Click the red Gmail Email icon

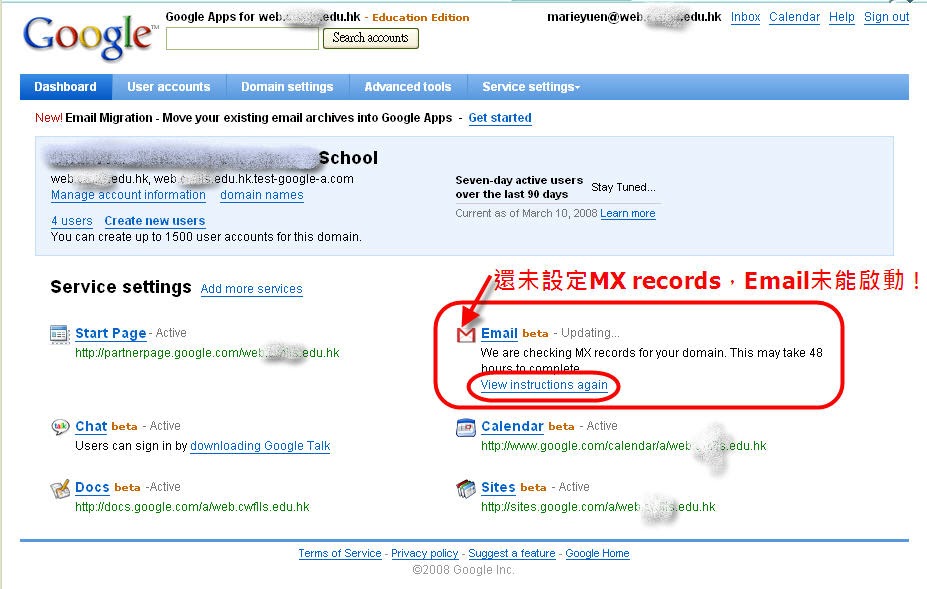466,335
